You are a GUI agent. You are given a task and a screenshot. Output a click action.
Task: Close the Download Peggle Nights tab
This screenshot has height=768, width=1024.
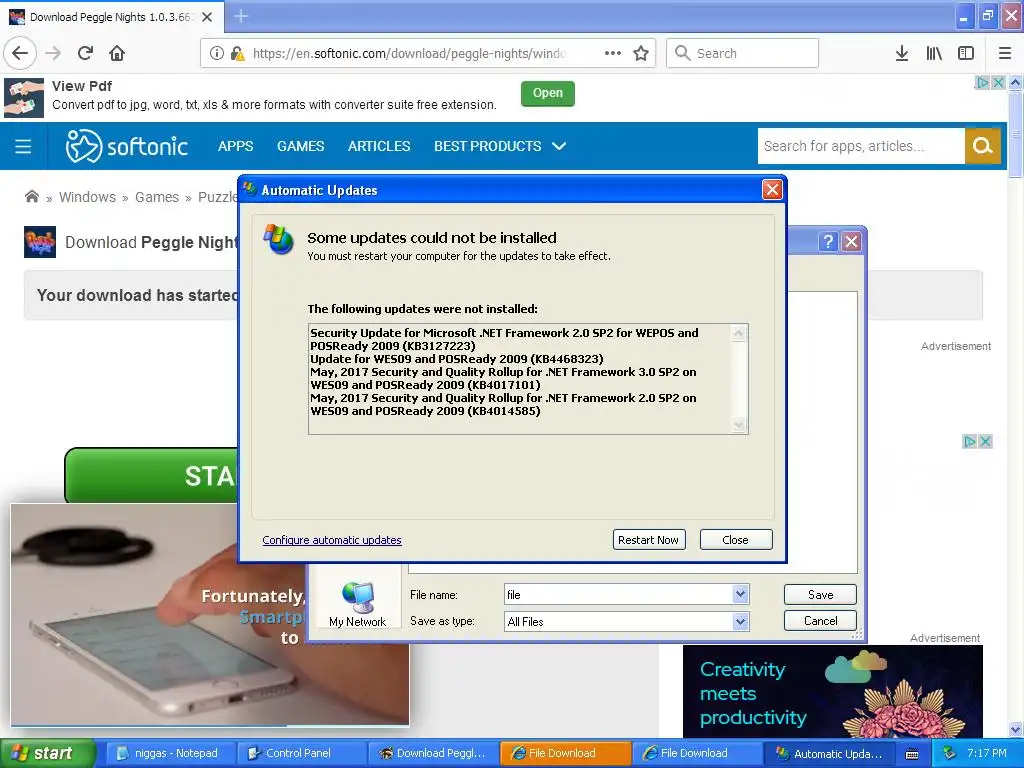pyautogui.click(x=207, y=17)
